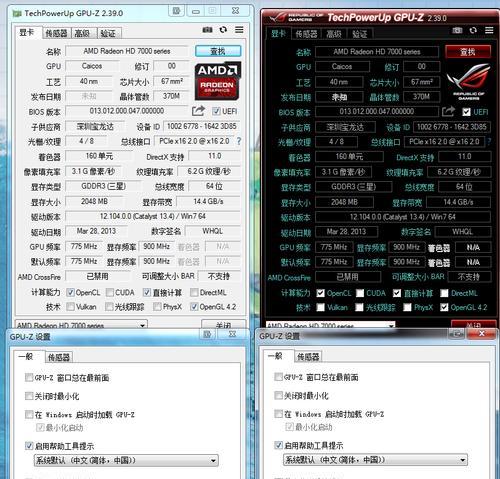
Task: Click the BIOS export share icon in light window
Action: click(x=198, y=111)
